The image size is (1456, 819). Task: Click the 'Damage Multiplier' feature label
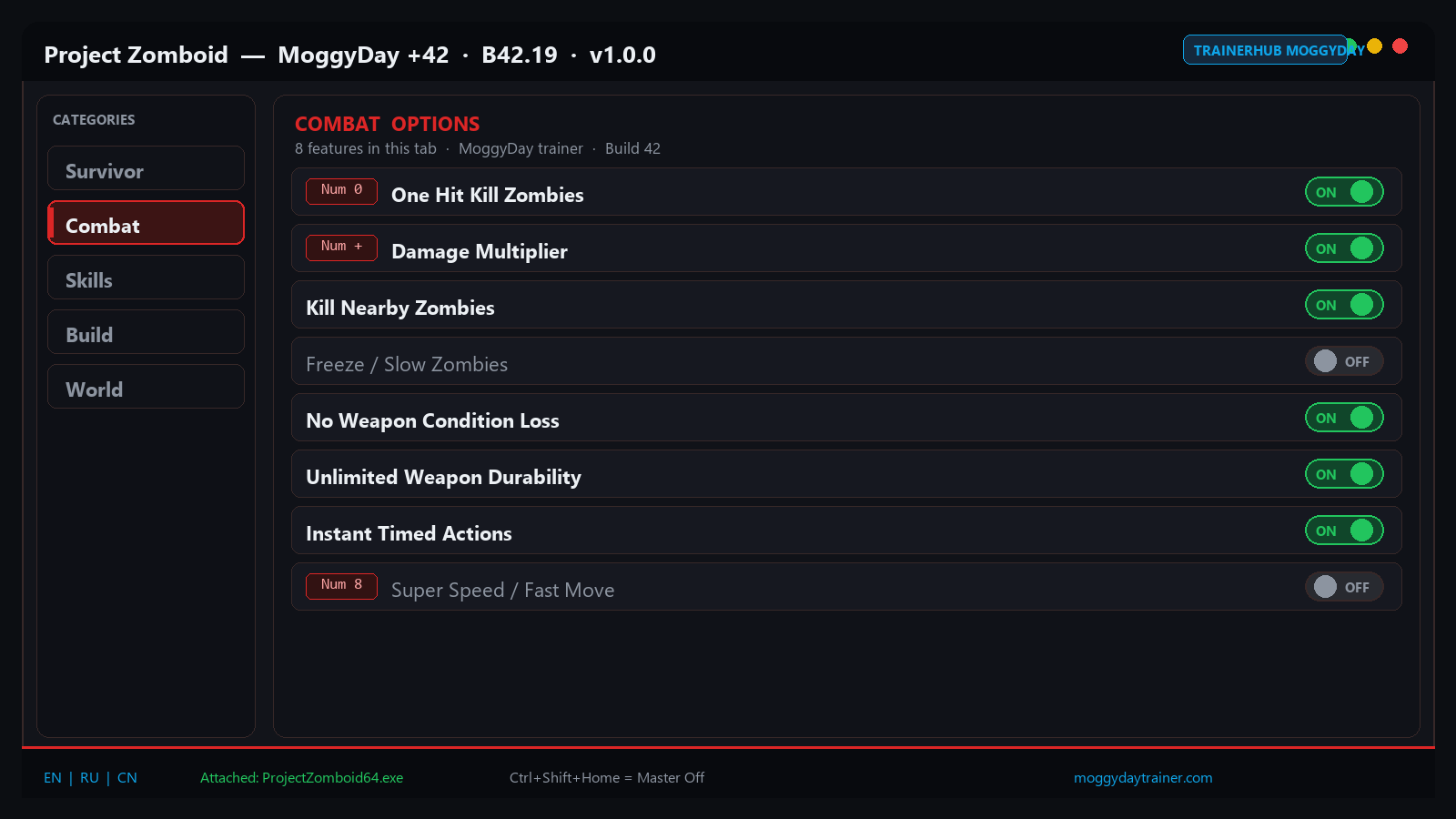[x=480, y=251]
